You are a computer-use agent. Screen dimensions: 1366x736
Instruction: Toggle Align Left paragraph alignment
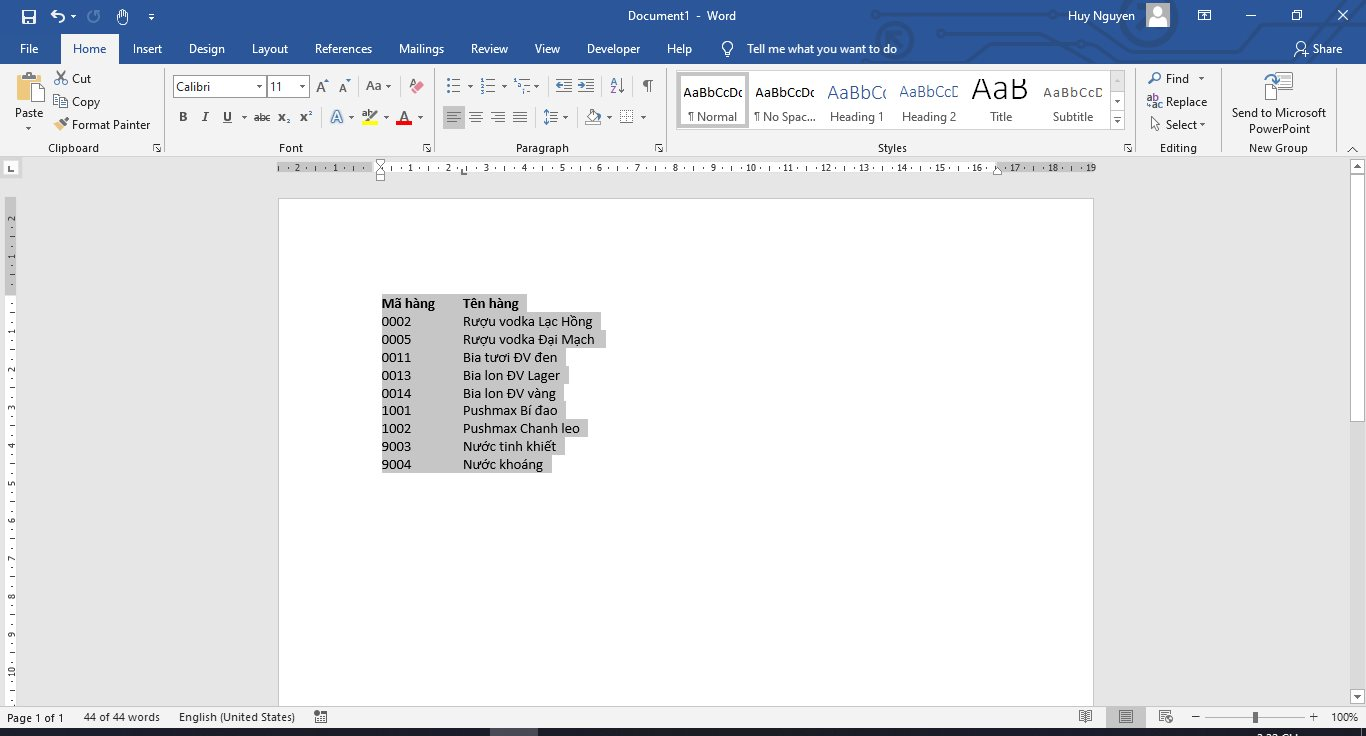[x=454, y=117]
